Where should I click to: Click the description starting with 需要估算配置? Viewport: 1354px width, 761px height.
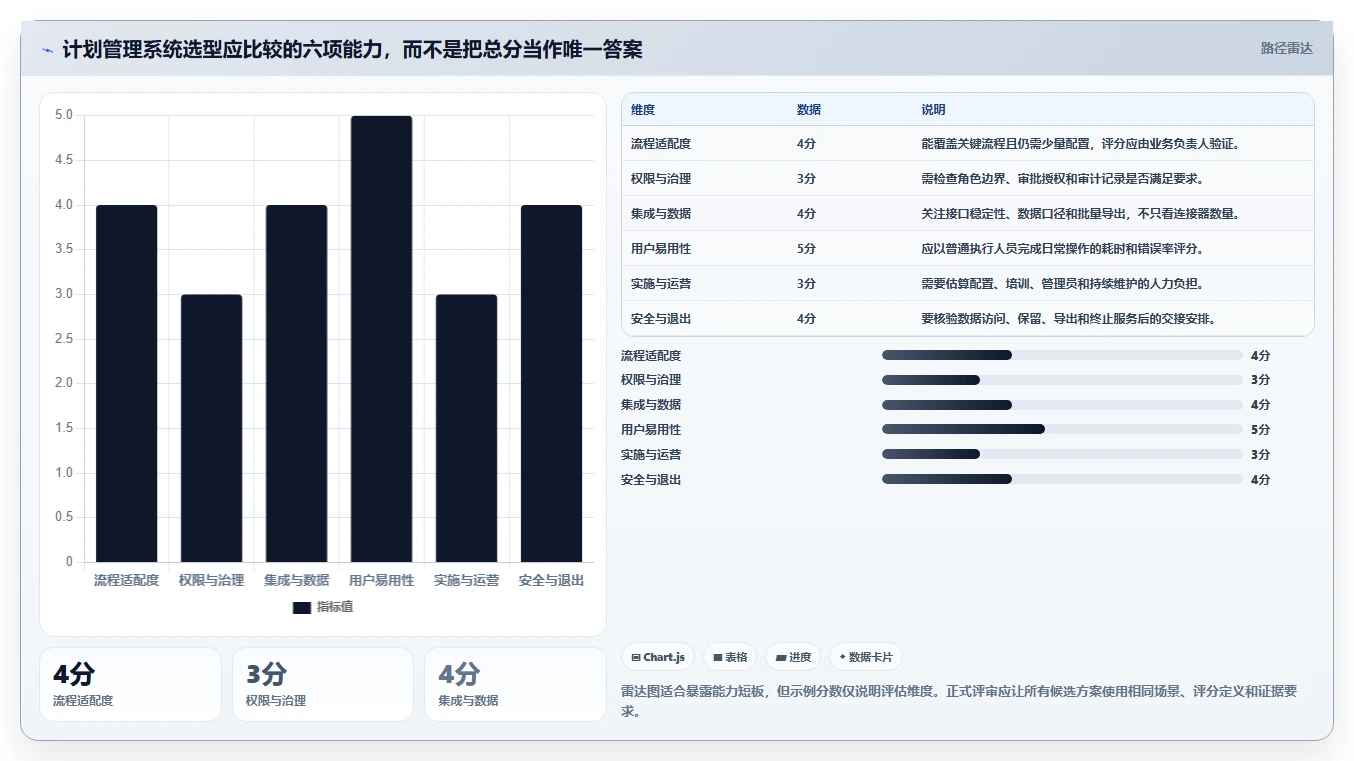pyautogui.click(x=1062, y=284)
